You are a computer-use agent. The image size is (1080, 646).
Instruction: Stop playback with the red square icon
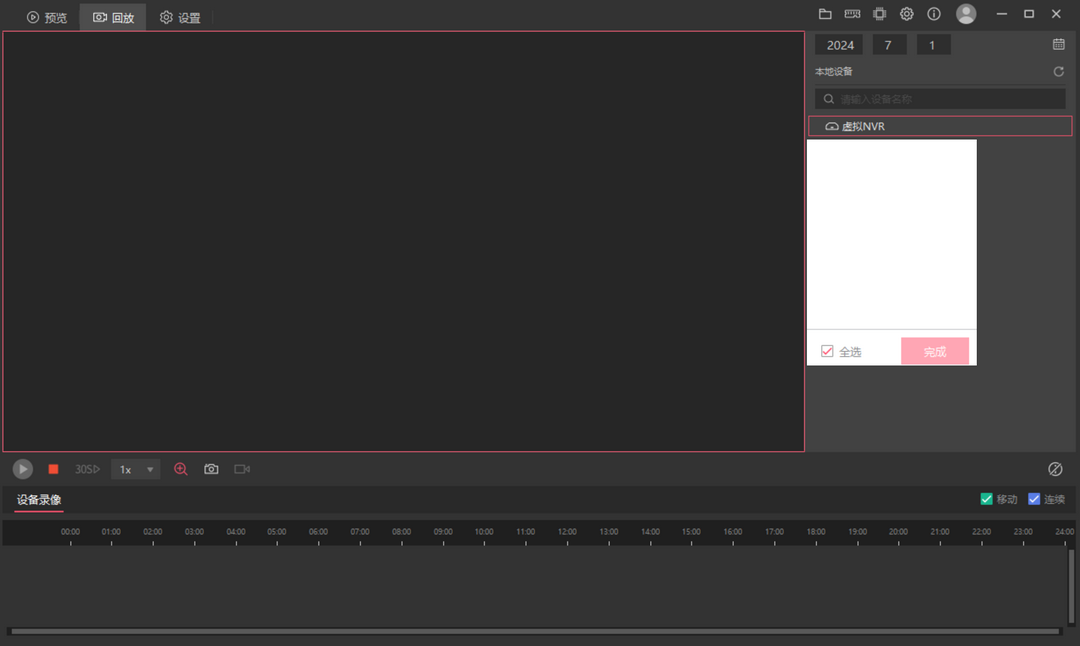point(53,469)
